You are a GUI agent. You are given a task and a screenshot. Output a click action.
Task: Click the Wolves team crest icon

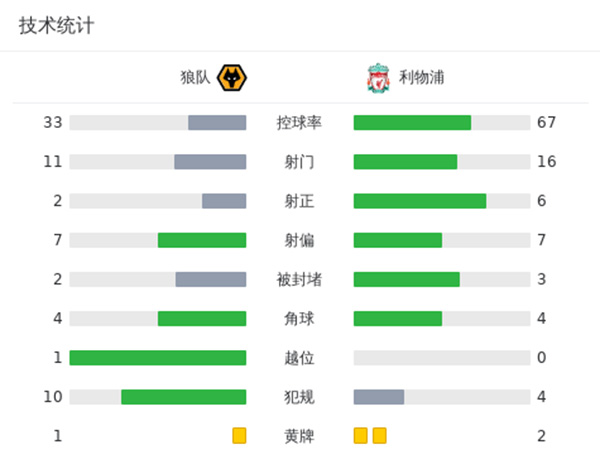click(233, 77)
